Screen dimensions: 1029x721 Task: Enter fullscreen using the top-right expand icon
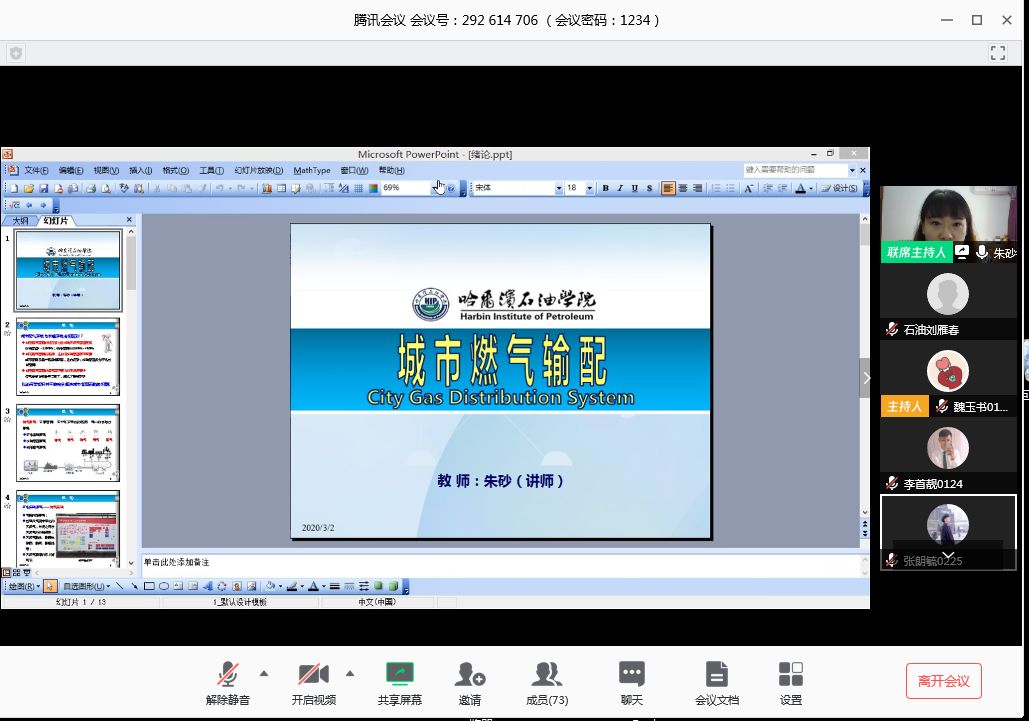click(997, 53)
